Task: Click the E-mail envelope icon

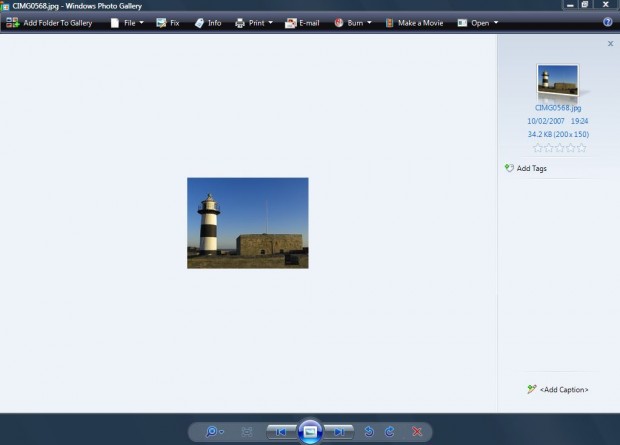Action: coord(291,23)
